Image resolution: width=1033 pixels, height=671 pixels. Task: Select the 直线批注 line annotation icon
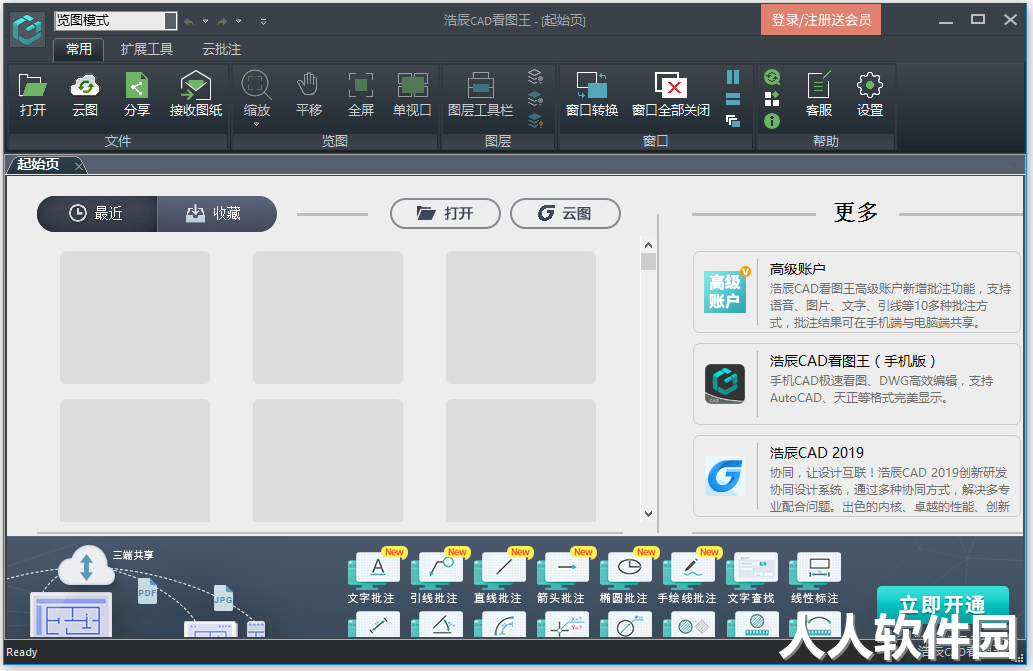[499, 568]
